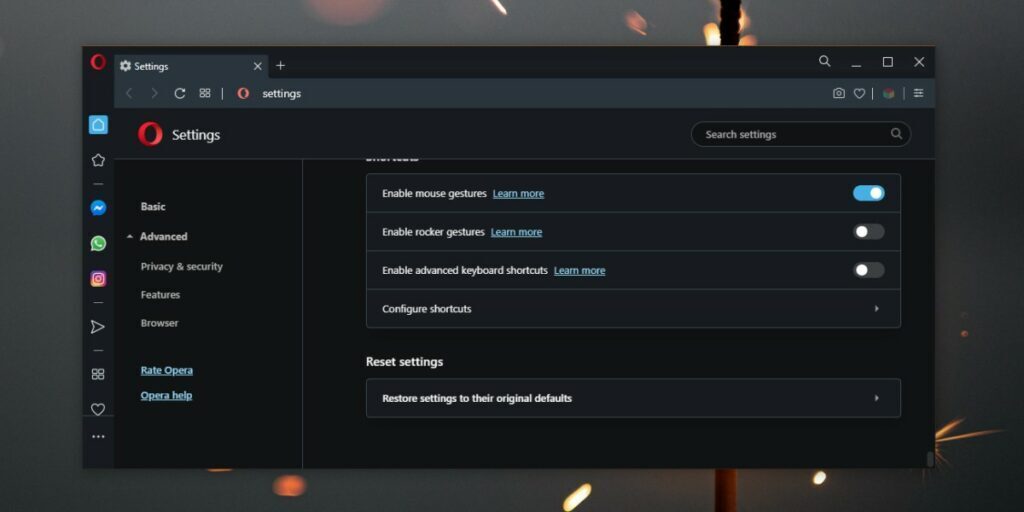Open Instagram sidebar panel
Viewport: 1024px width, 512px height.
tap(98, 279)
